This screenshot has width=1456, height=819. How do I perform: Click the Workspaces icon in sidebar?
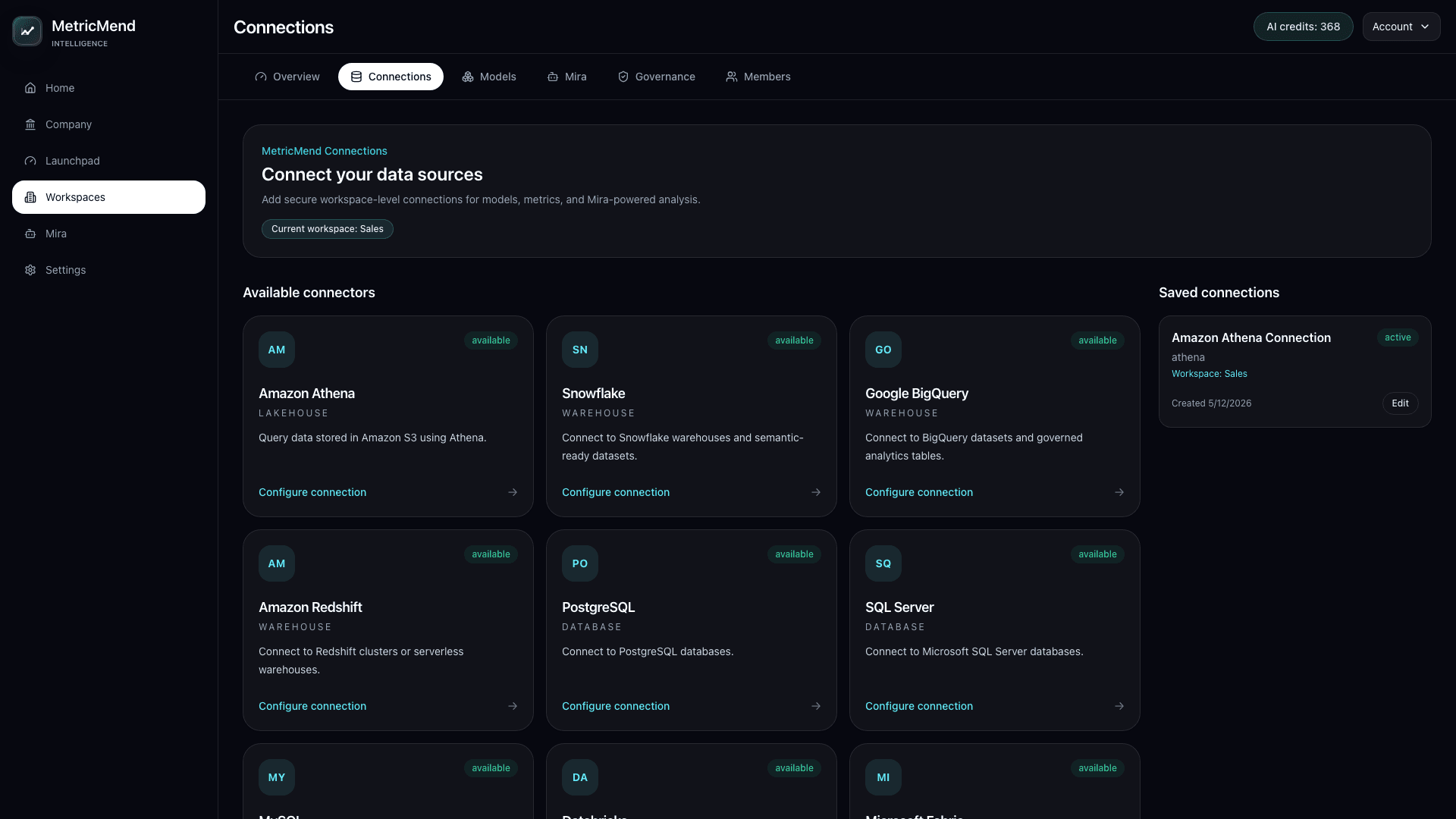click(30, 197)
